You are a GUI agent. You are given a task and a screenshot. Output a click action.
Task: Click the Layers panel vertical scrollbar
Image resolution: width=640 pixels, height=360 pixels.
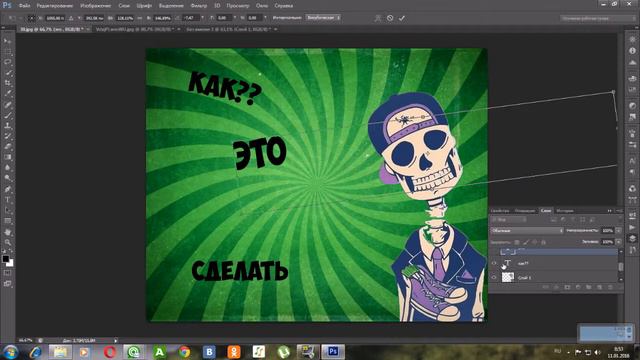pos(621,267)
